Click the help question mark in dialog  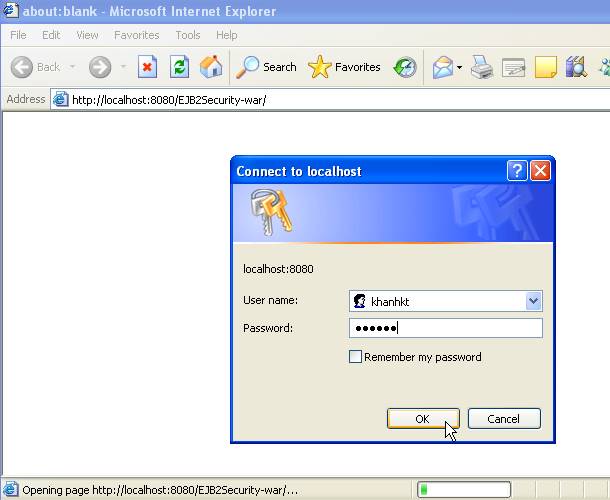click(517, 170)
